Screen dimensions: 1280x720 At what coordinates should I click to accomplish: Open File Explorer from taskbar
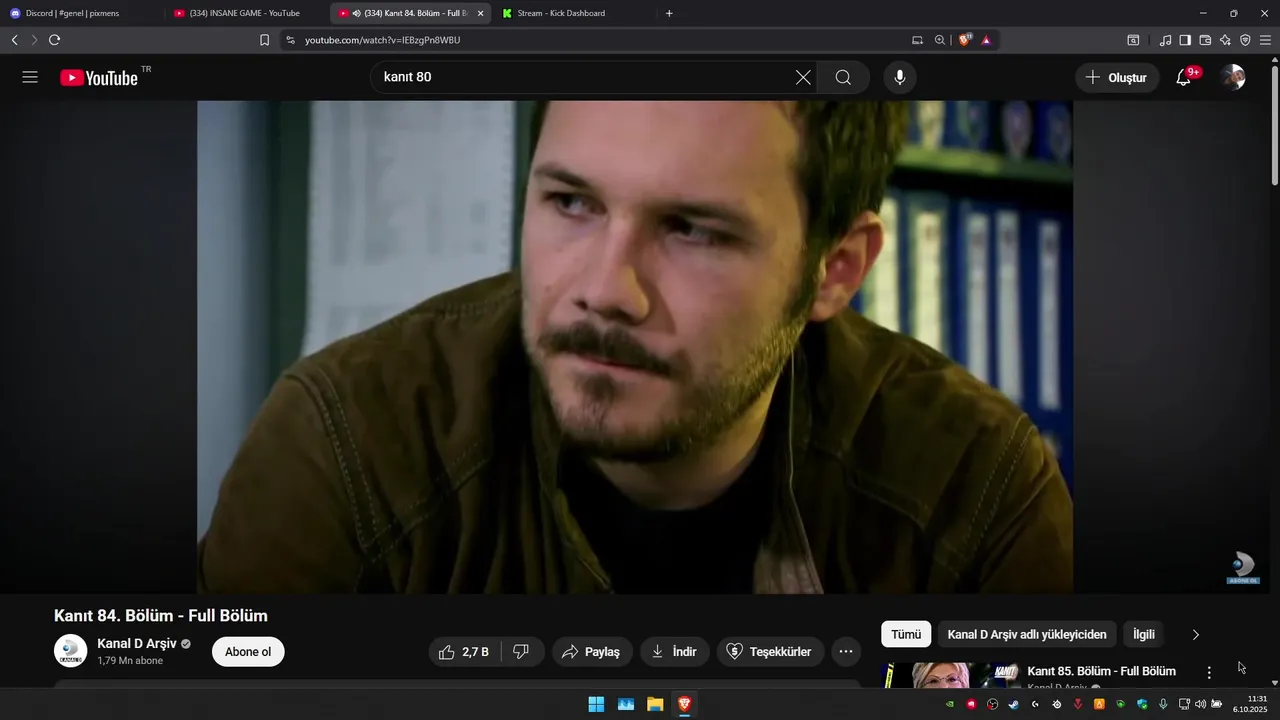[655, 704]
